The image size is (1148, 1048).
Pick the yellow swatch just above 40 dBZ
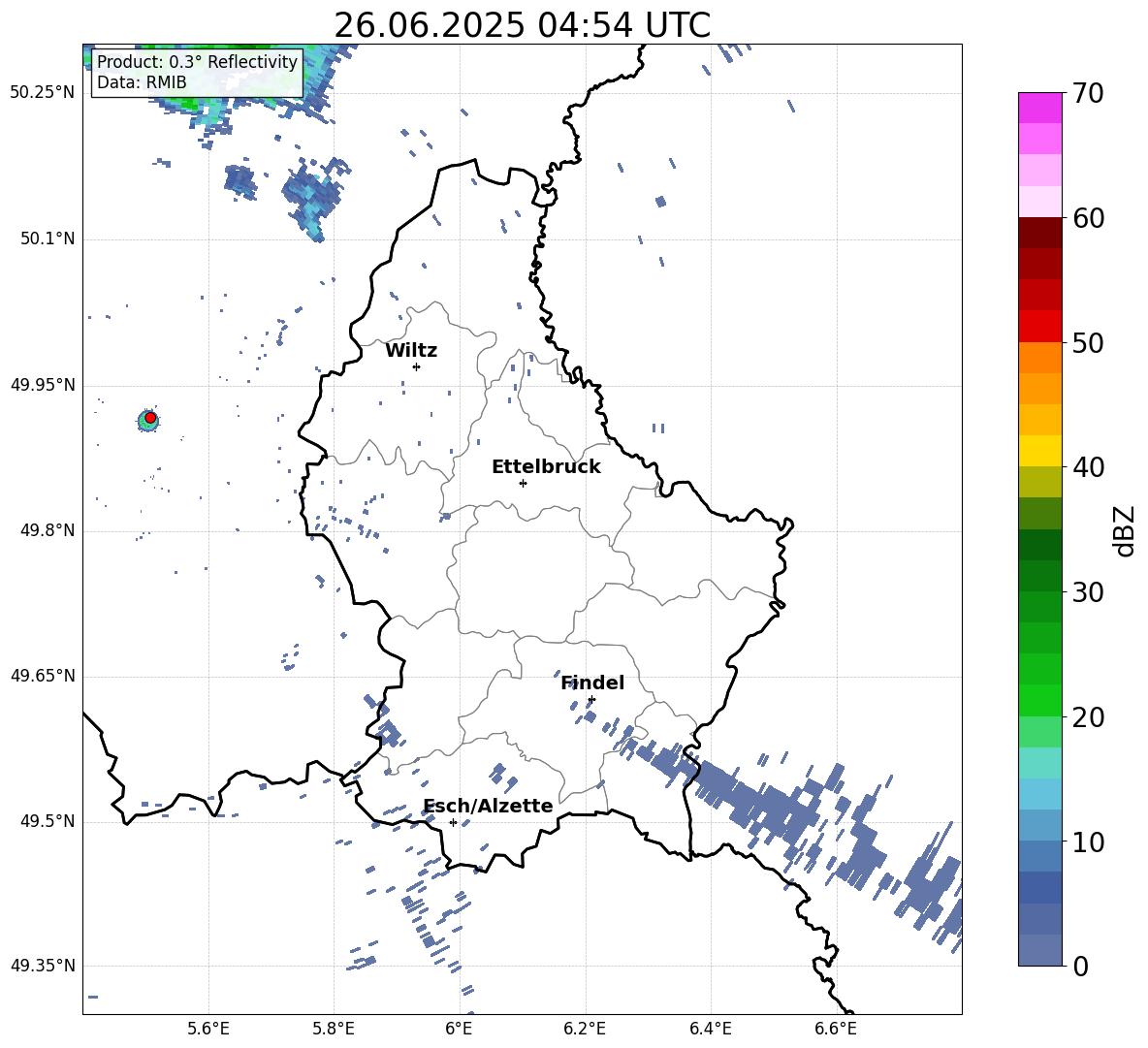[x=1040, y=451]
